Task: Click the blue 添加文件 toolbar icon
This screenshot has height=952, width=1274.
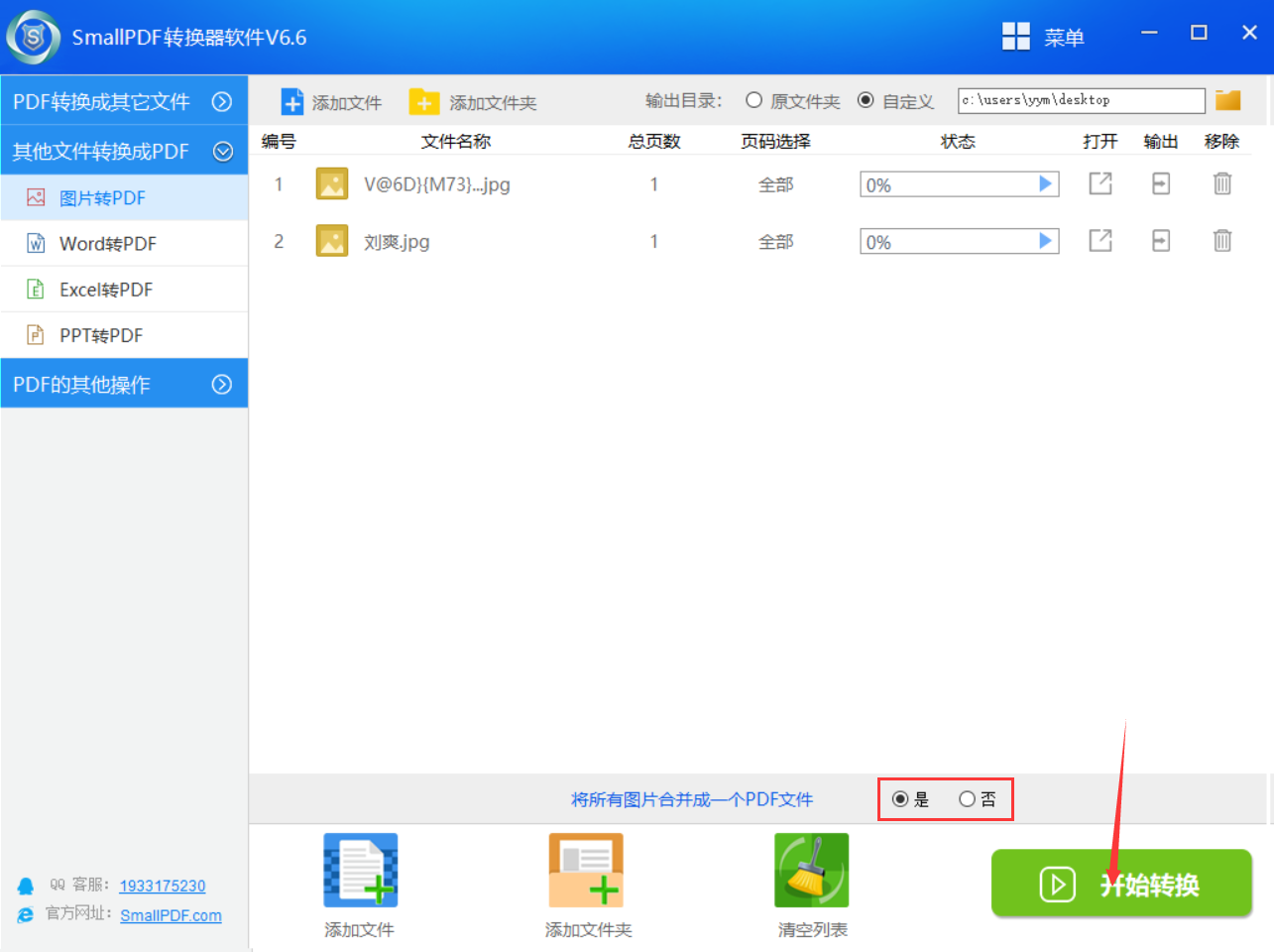Action: pos(292,102)
